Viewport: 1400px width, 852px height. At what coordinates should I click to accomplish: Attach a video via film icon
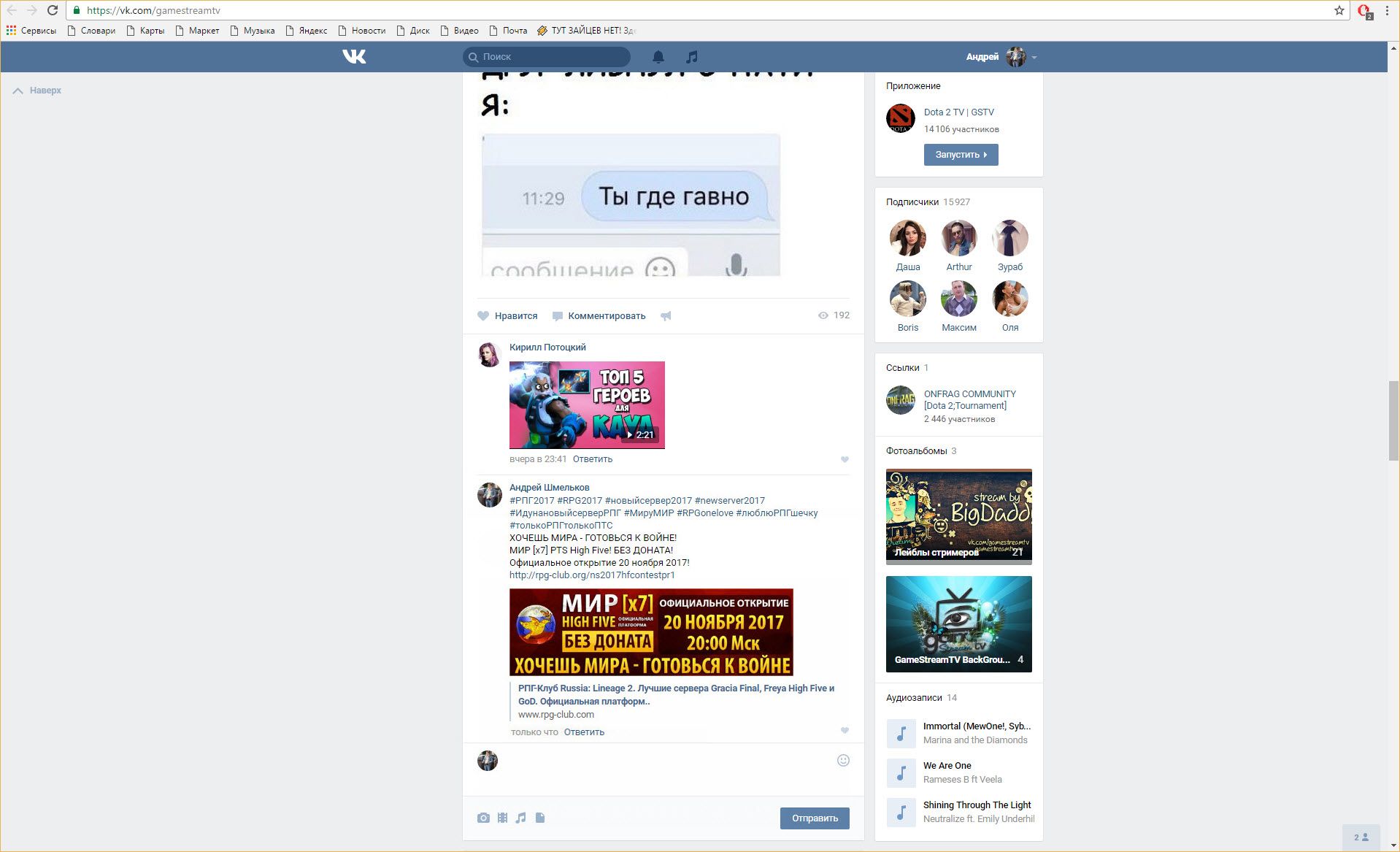502,818
